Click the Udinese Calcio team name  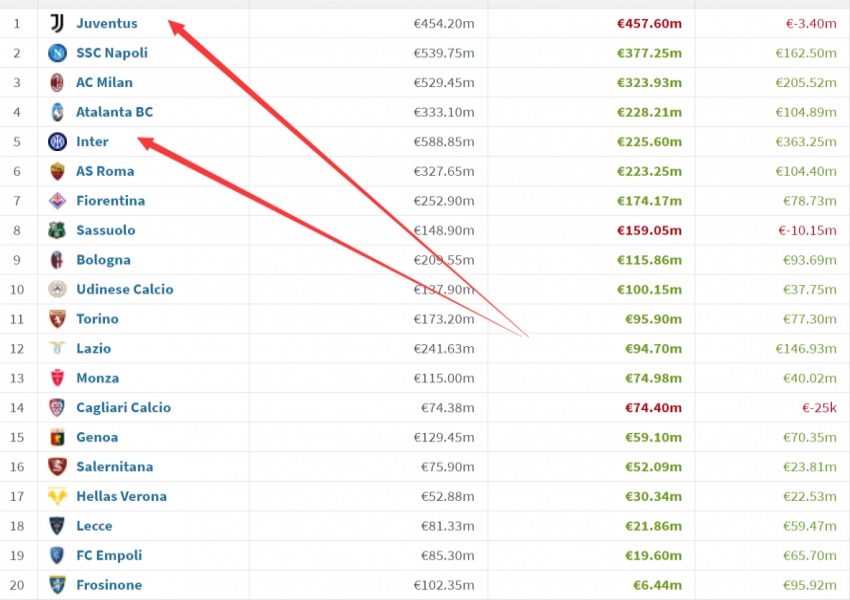[124, 289]
